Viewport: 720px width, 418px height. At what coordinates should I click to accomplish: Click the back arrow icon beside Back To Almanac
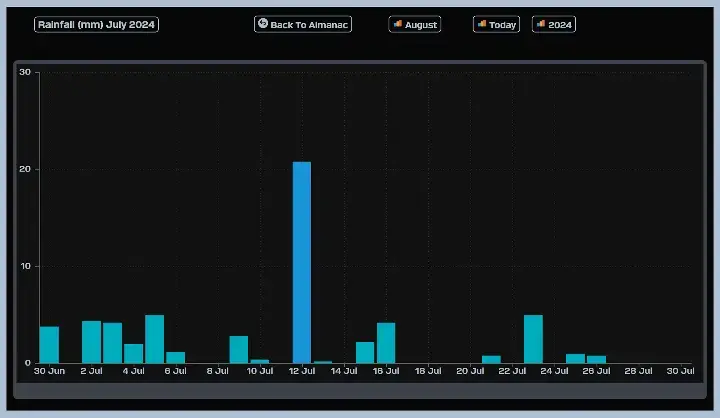[x=263, y=24]
